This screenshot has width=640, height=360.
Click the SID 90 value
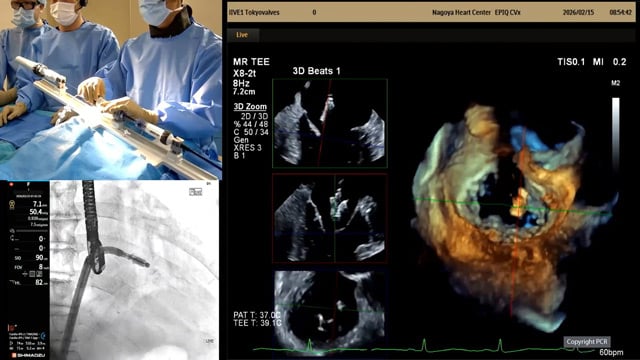[40, 258]
